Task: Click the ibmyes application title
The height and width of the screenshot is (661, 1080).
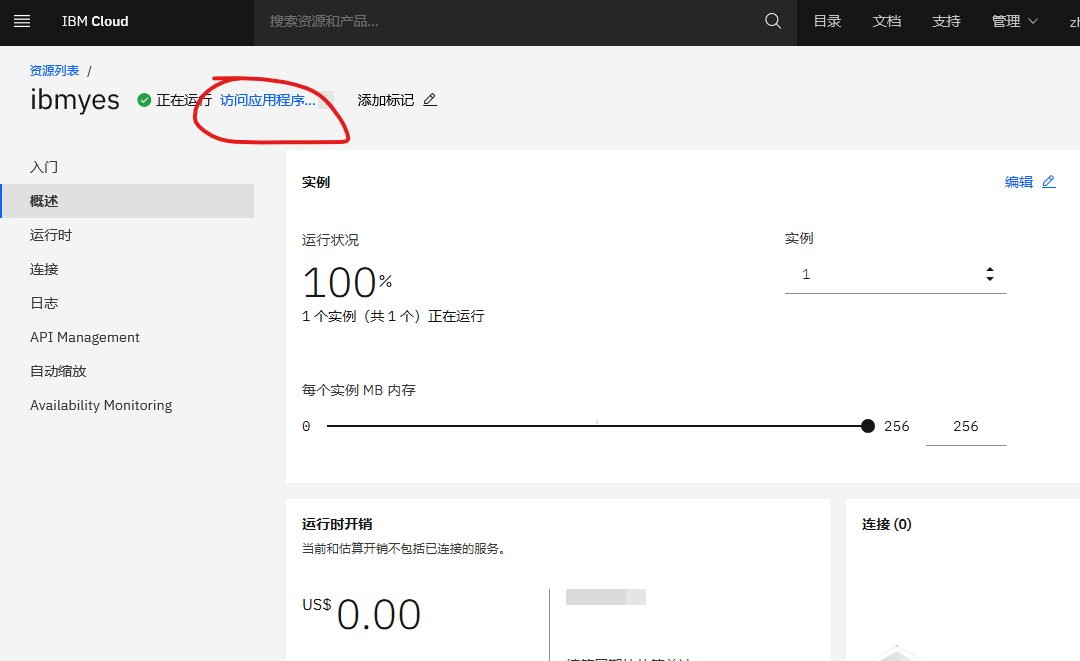Action: click(74, 101)
